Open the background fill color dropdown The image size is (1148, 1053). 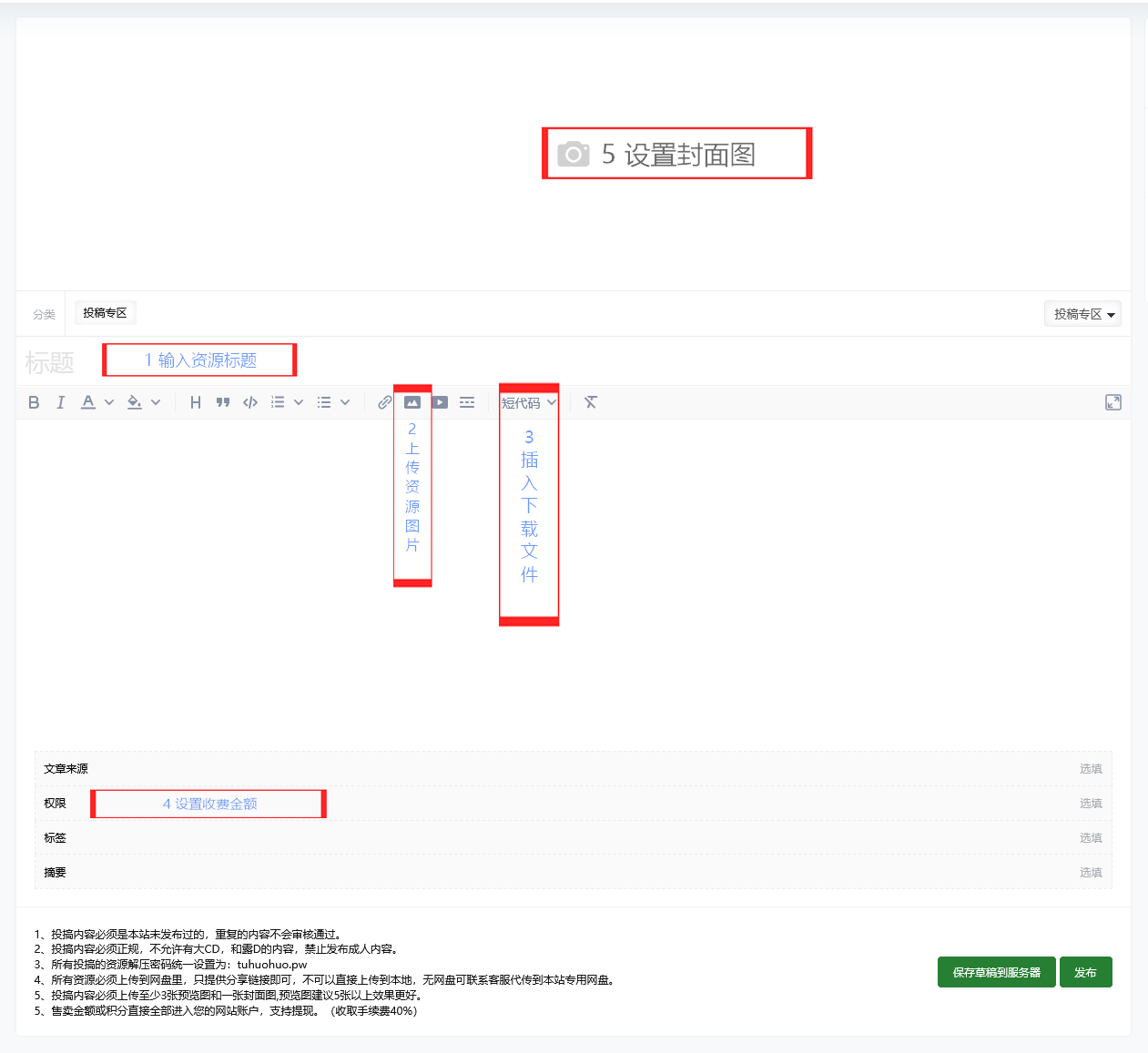pyautogui.click(x=156, y=402)
